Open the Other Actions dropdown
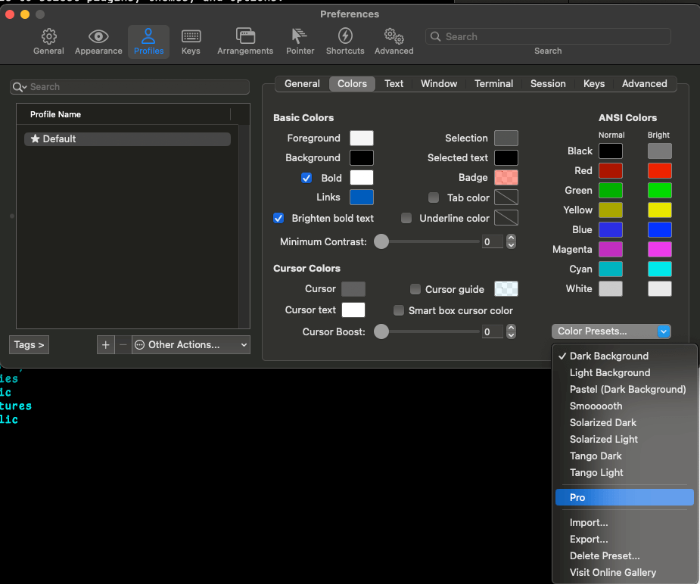Image resolution: width=700 pixels, height=584 pixels. coord(191,345)
